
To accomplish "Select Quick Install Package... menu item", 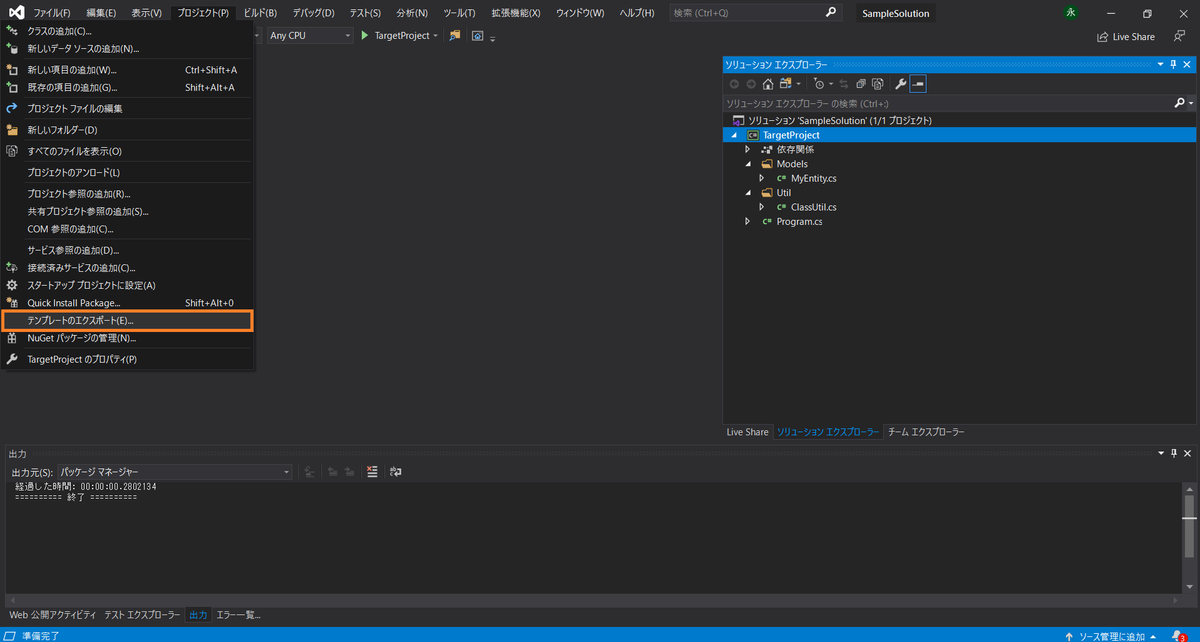I will 128,302.
